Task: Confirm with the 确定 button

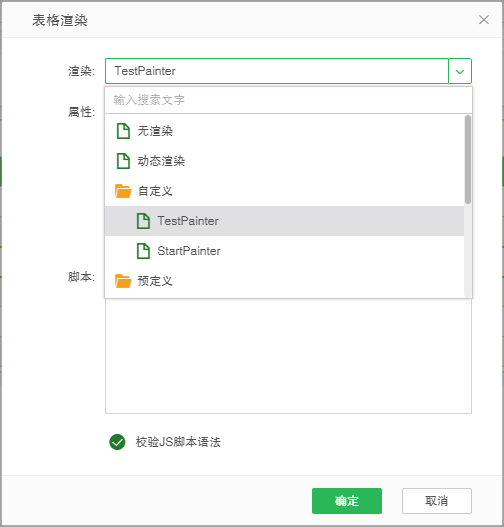Action: click(x=347, y=501)
